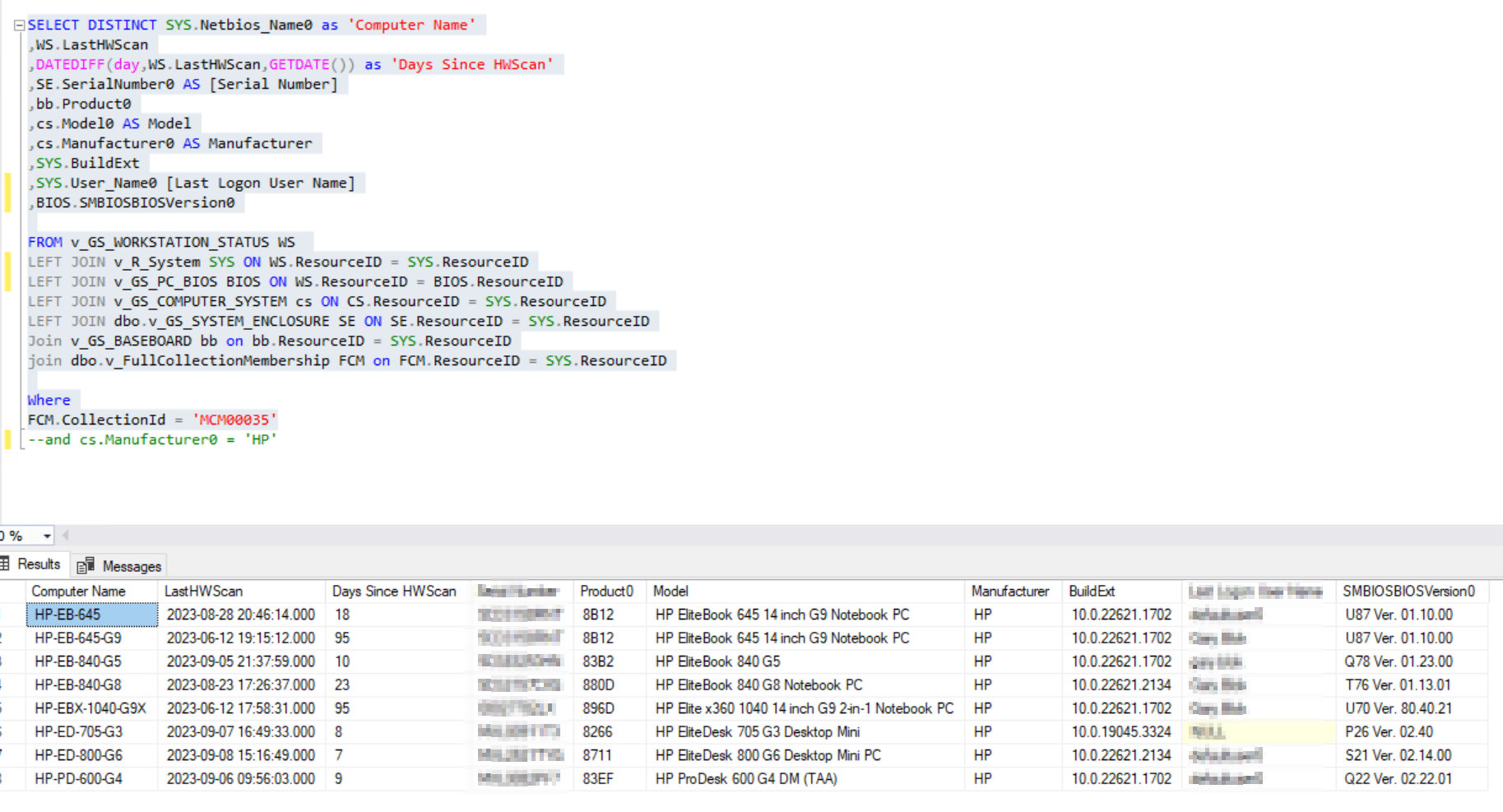Click the 2023-08-28 20:46:14.000 scan cell
The width and height of the screenshot is (1503, 812).
[x=241, y=615]
